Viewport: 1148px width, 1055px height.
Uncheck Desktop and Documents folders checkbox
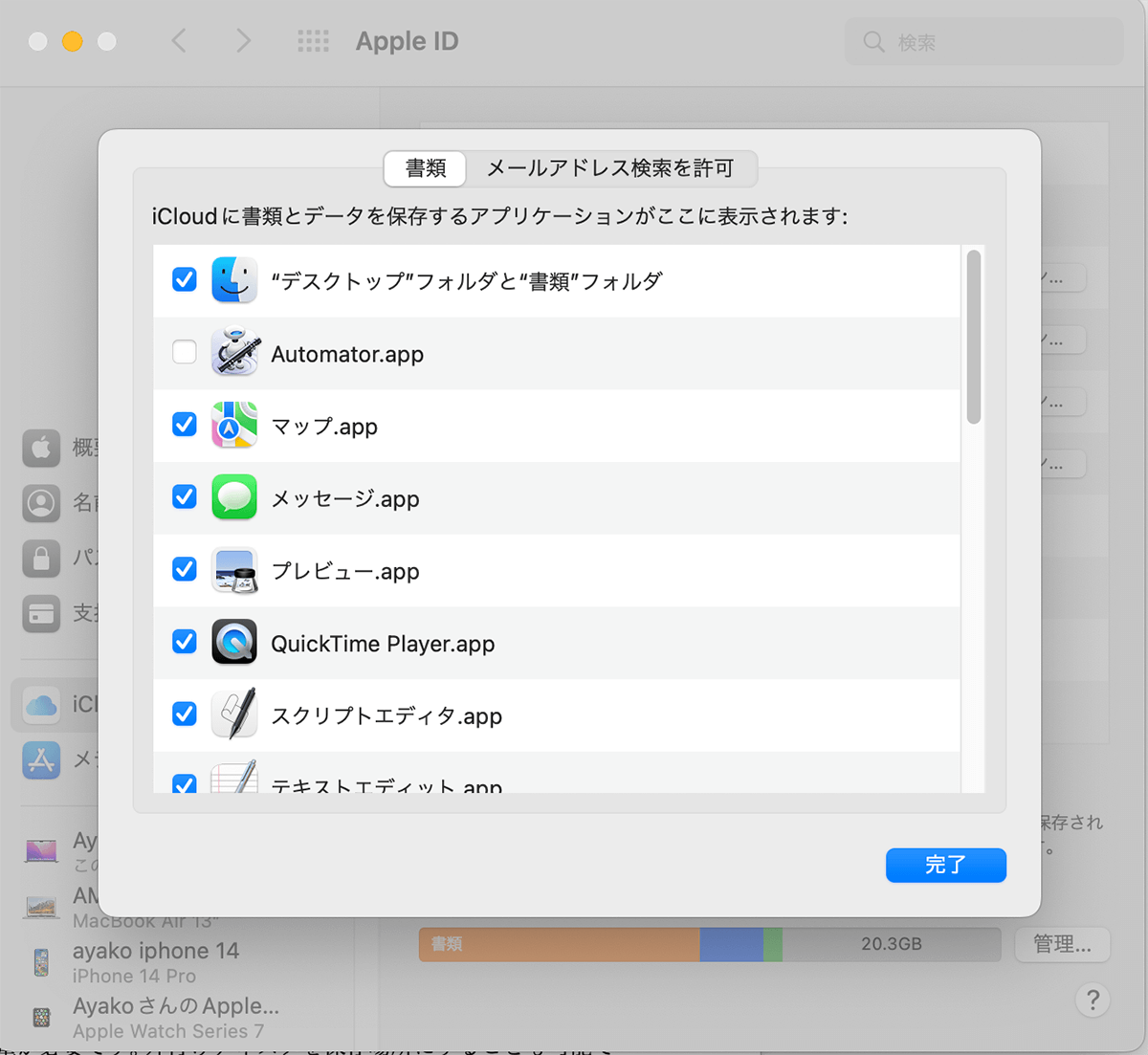point(185,279)
